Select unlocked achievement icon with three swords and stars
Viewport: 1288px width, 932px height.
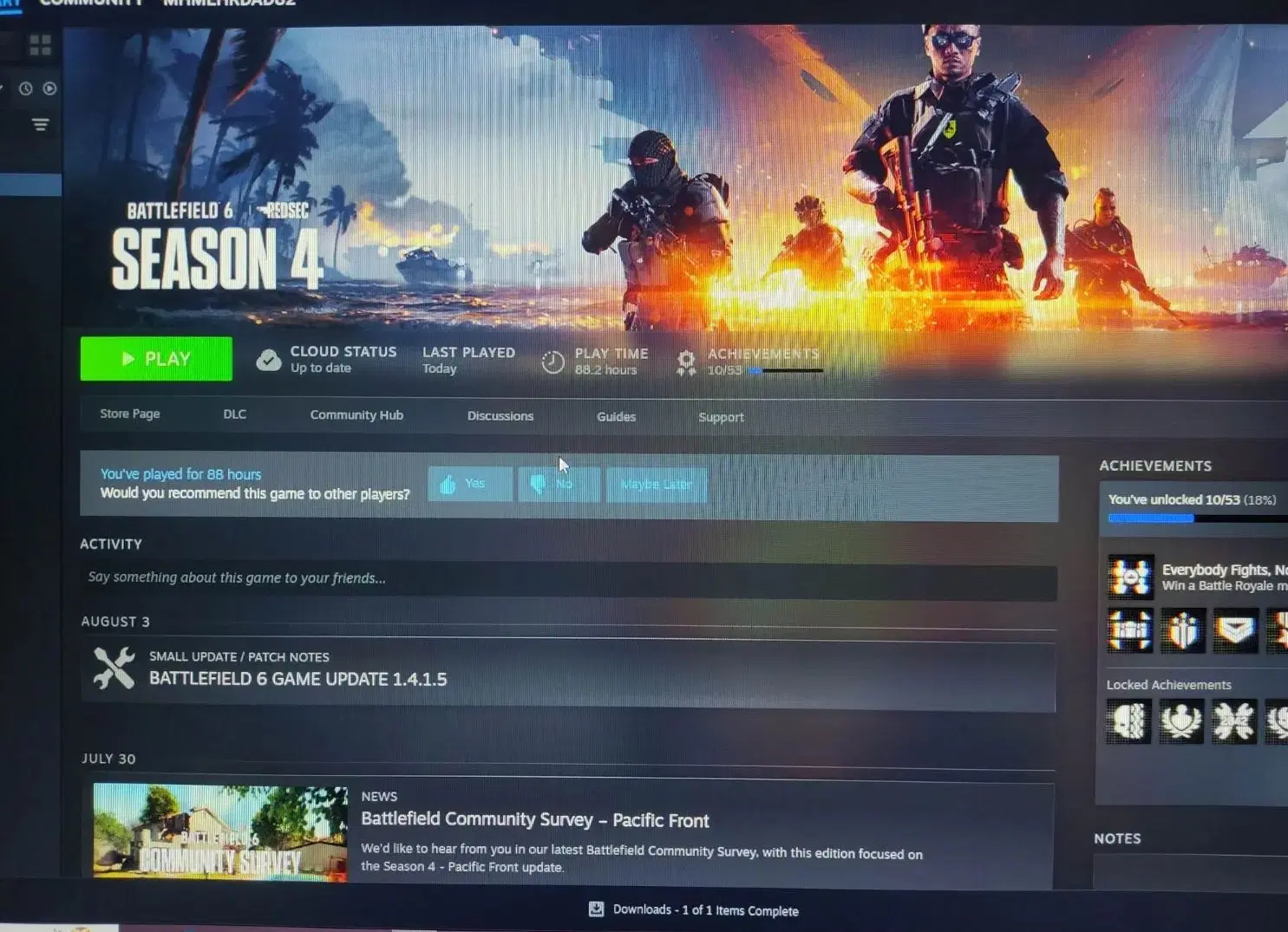pos(1183,630)
